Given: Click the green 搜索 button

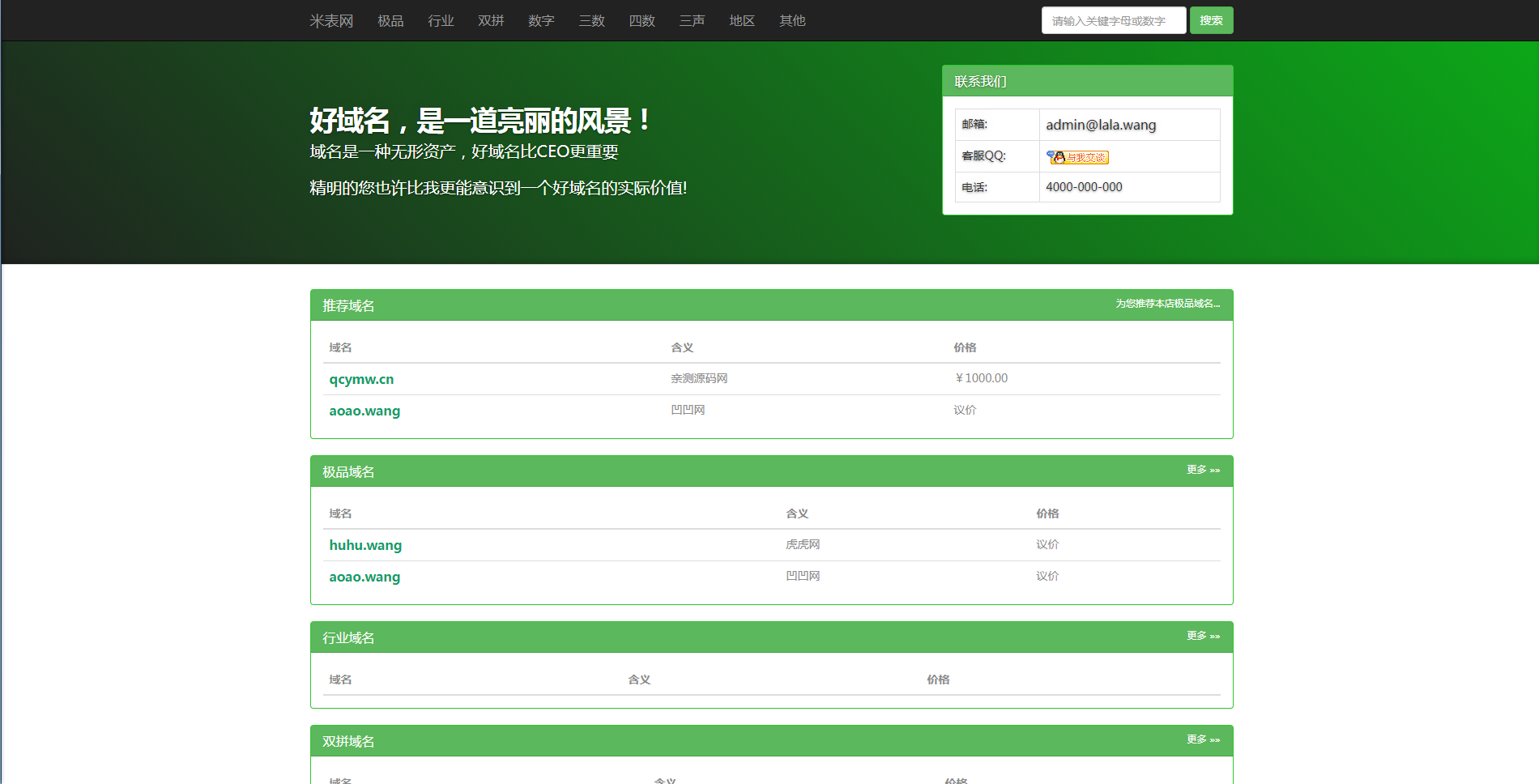Looking at the screenshot, I should click(1211, 20).
